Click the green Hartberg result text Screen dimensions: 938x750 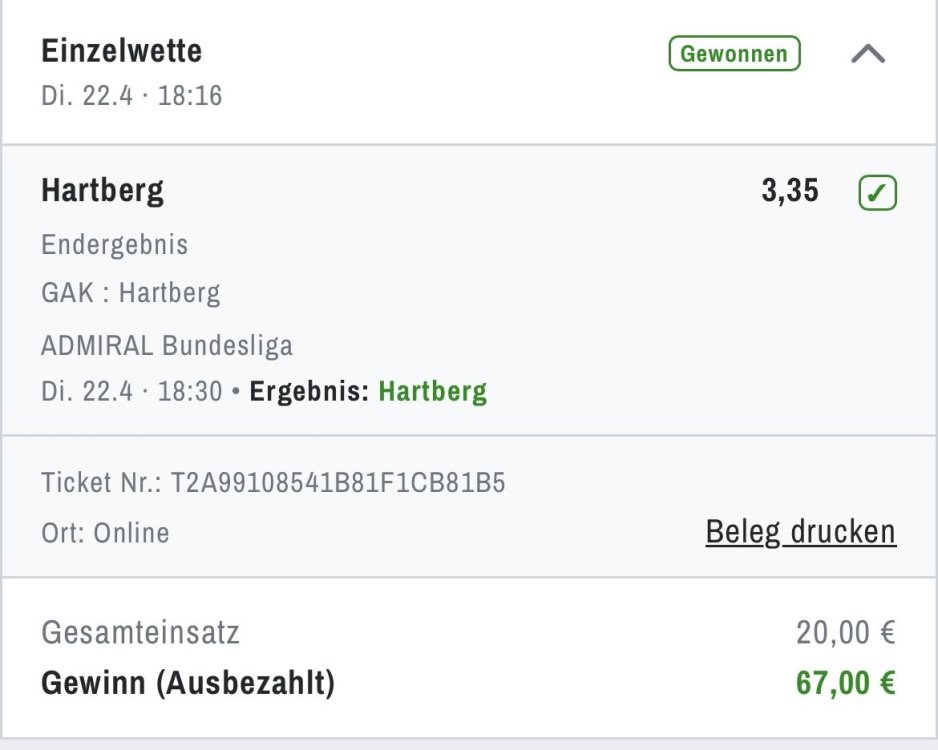click(x=432, y=391)
